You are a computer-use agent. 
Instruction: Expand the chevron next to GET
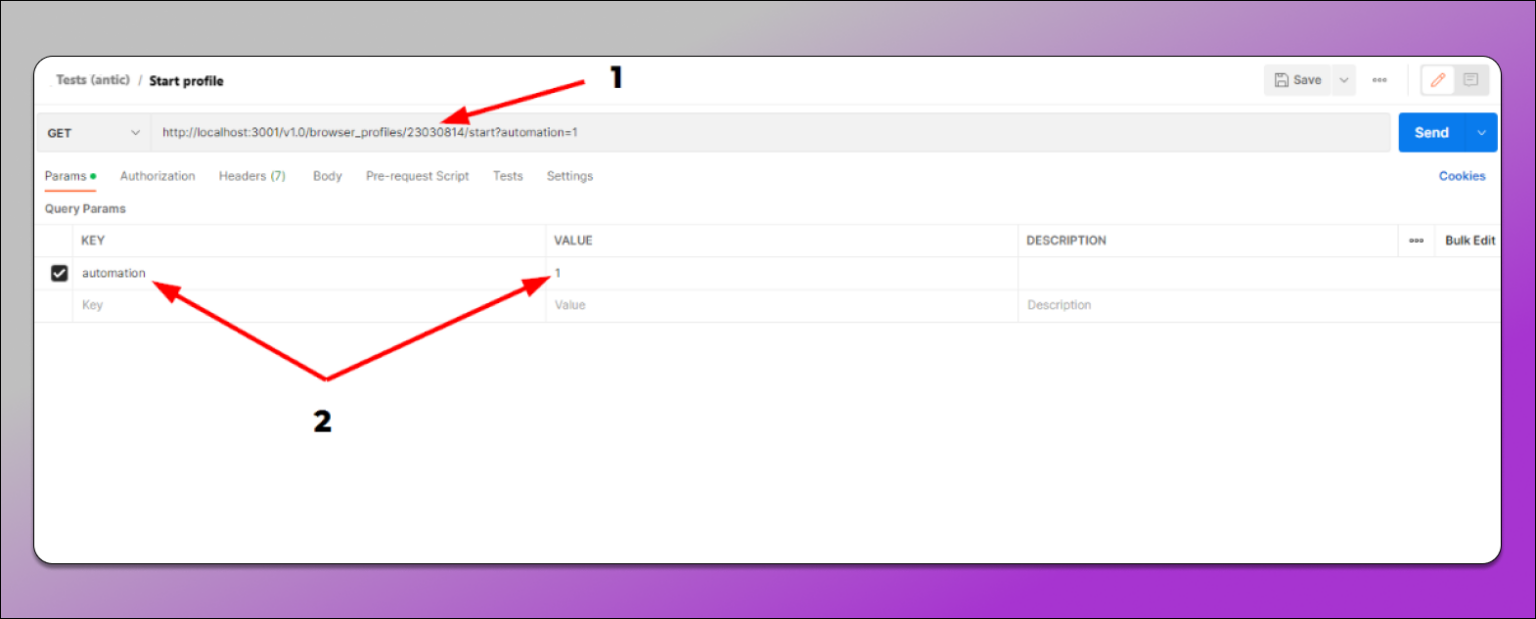(x=135, y=132)
